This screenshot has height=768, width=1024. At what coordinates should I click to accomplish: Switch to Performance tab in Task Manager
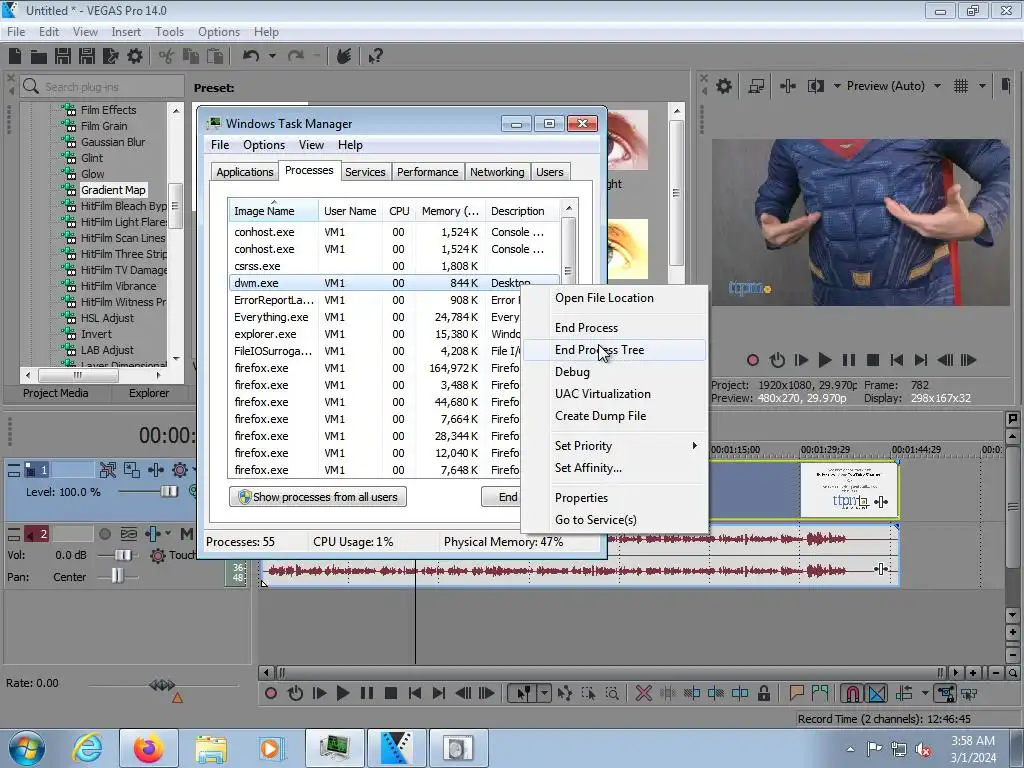(x=428, y=172)
